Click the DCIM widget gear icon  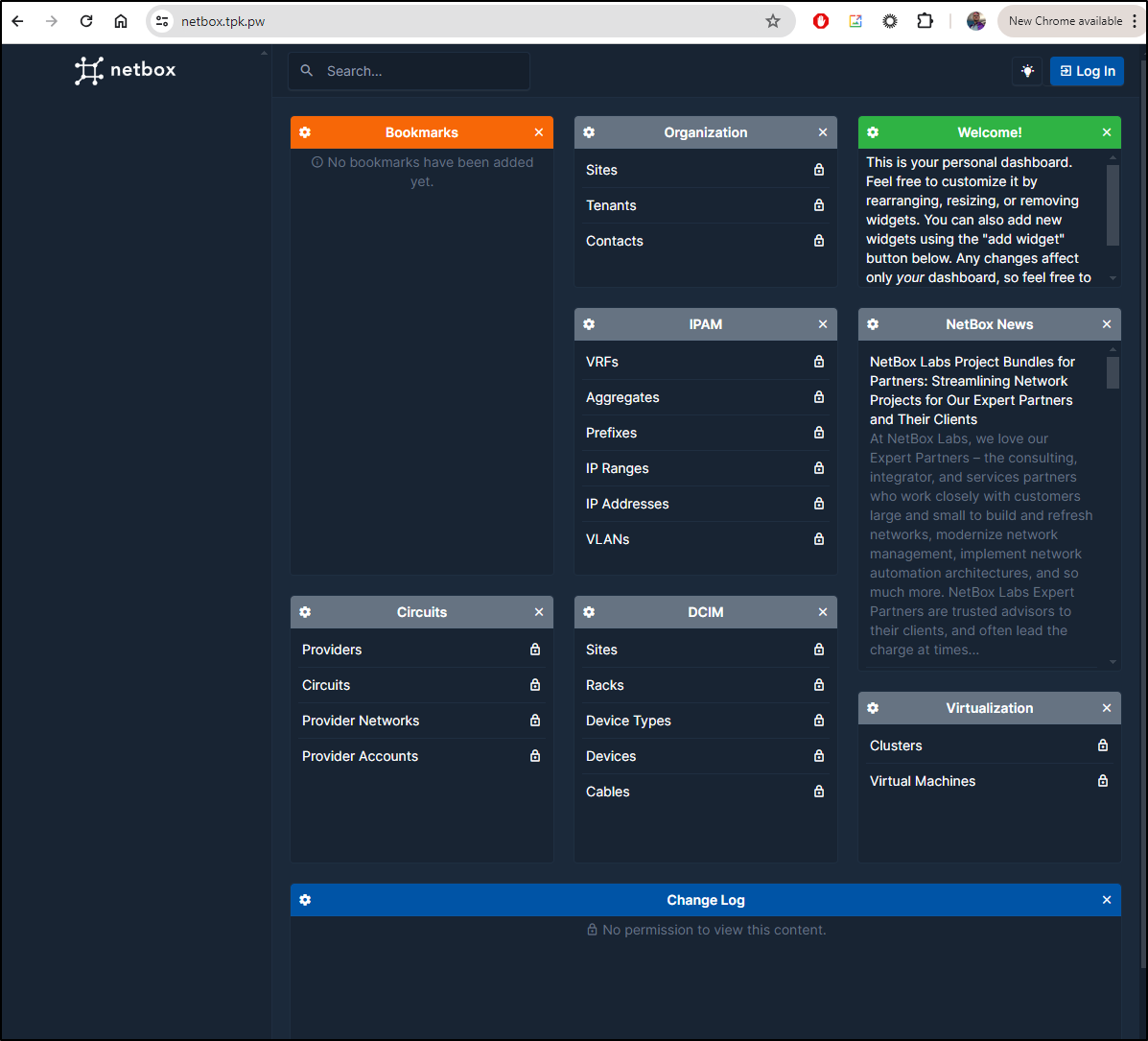(x=590, y=612)
